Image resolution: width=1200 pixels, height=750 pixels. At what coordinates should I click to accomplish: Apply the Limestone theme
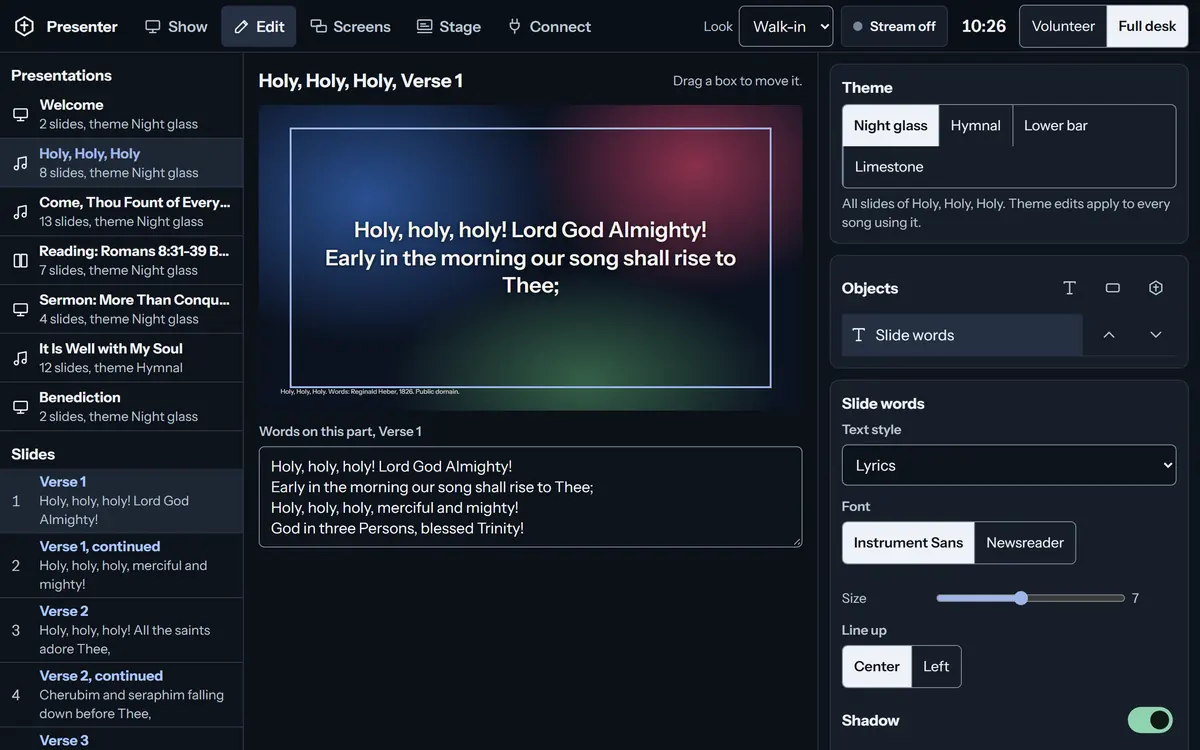[x=889, y=167]
